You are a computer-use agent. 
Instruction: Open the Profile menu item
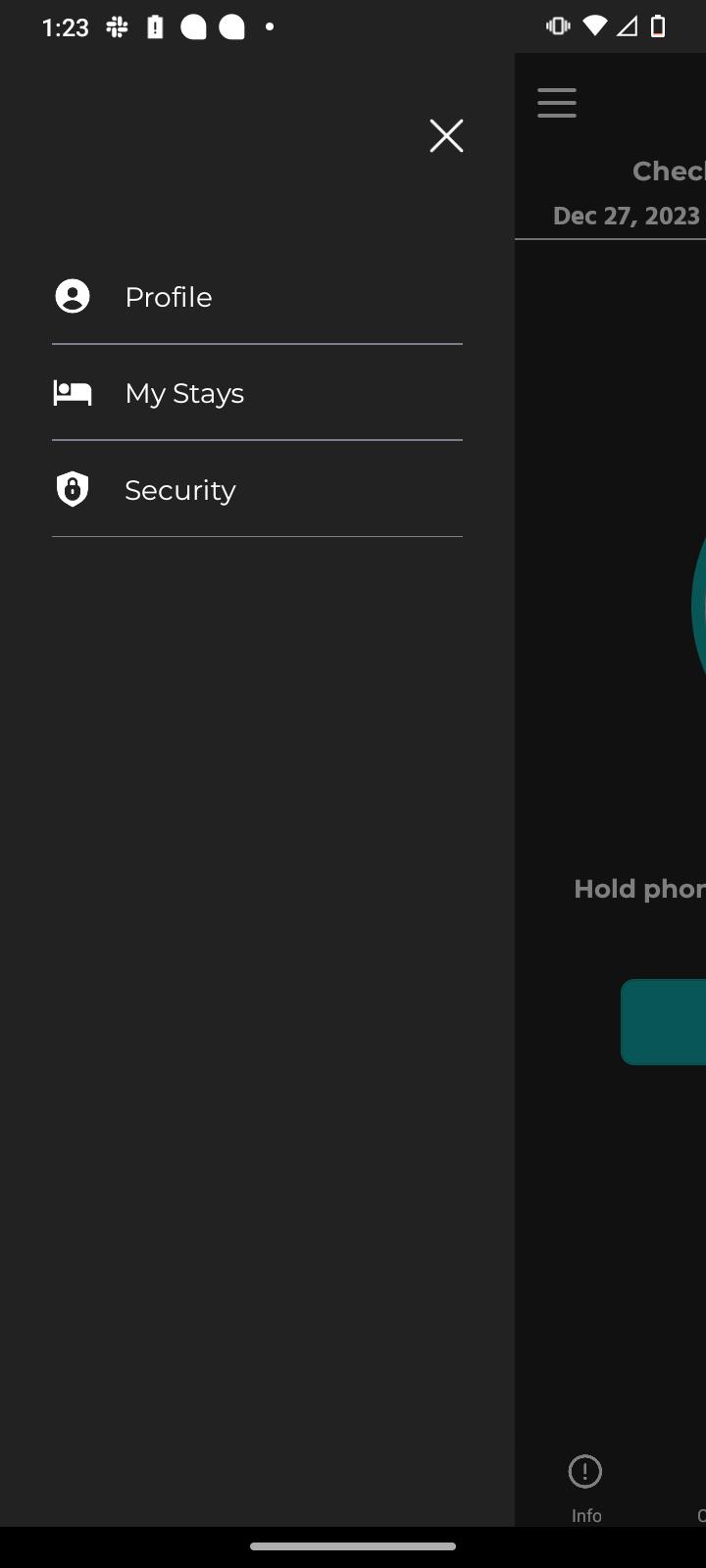click(x=257, y=297)
